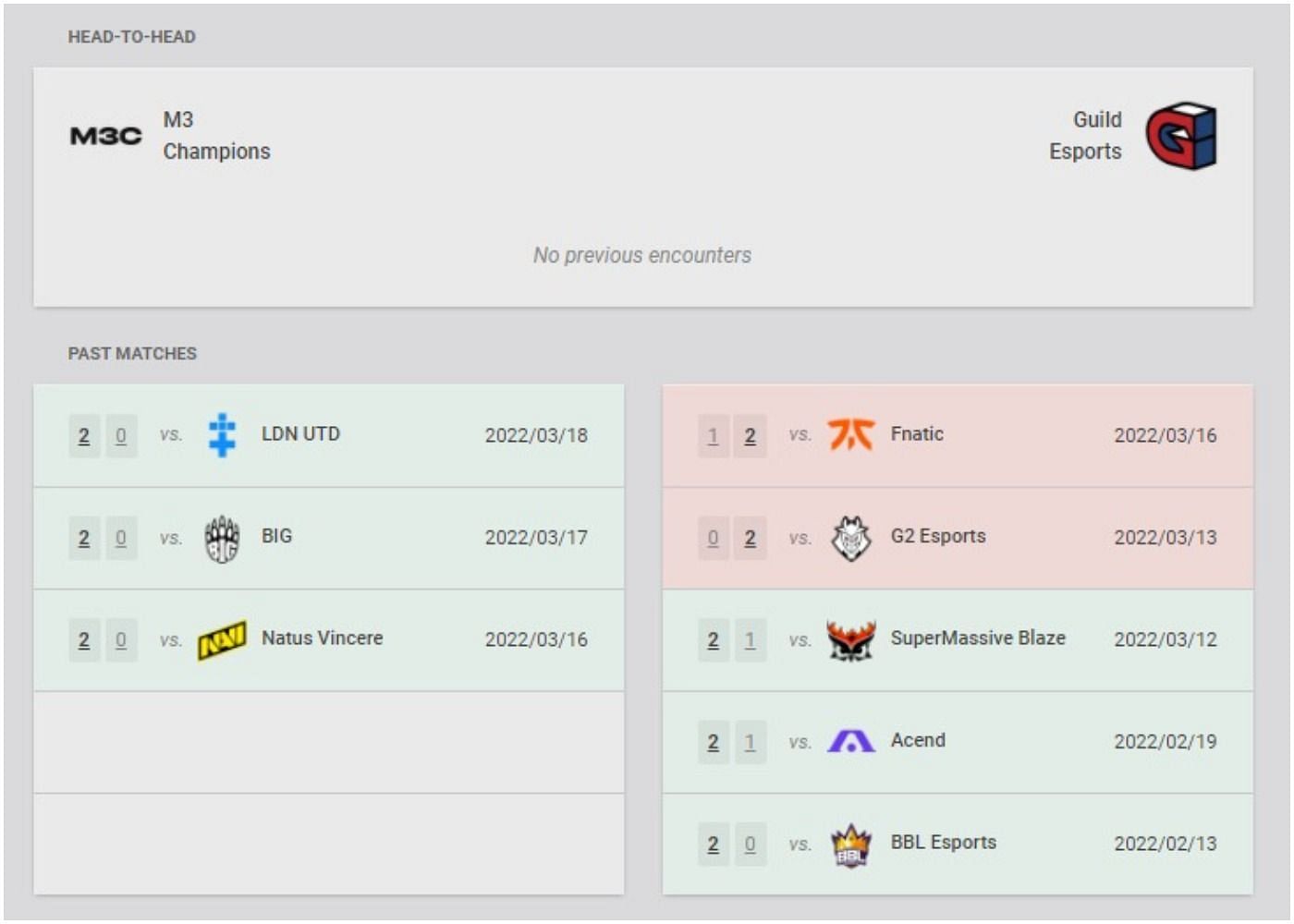Open the Fnatic team name link
Screen dimensions: 1294x924
click(917, 433)
